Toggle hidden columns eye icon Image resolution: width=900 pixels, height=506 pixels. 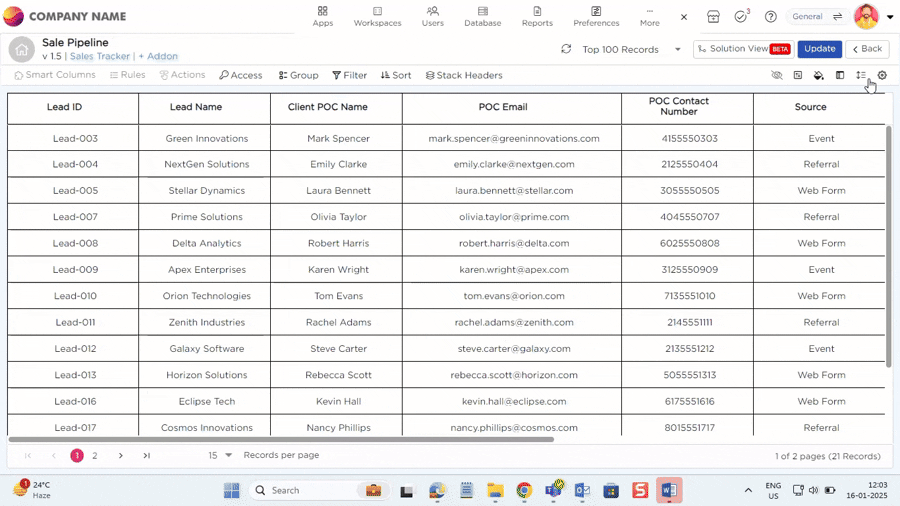pos(777,75)
